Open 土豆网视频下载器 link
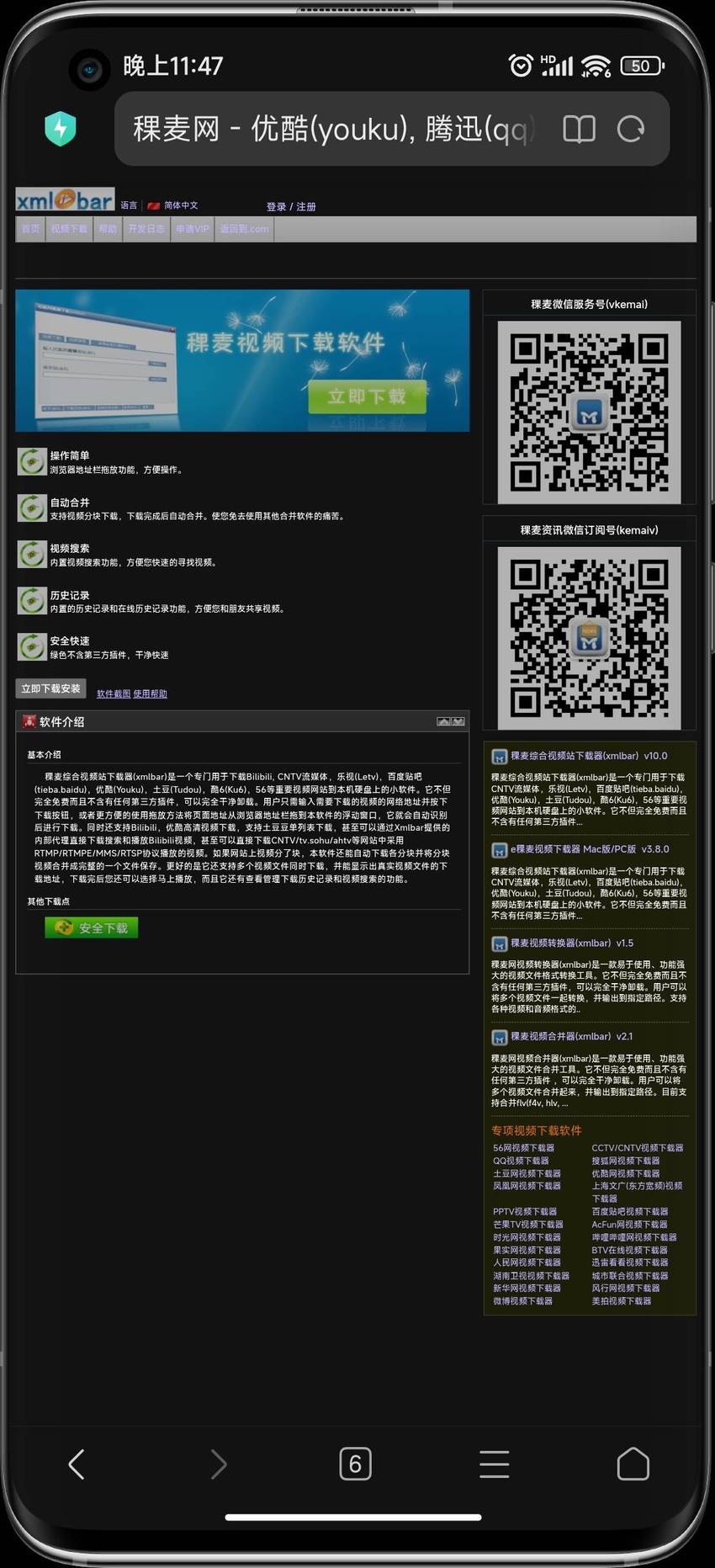Screen dimensions: 715x1568 click(527, 1173)
